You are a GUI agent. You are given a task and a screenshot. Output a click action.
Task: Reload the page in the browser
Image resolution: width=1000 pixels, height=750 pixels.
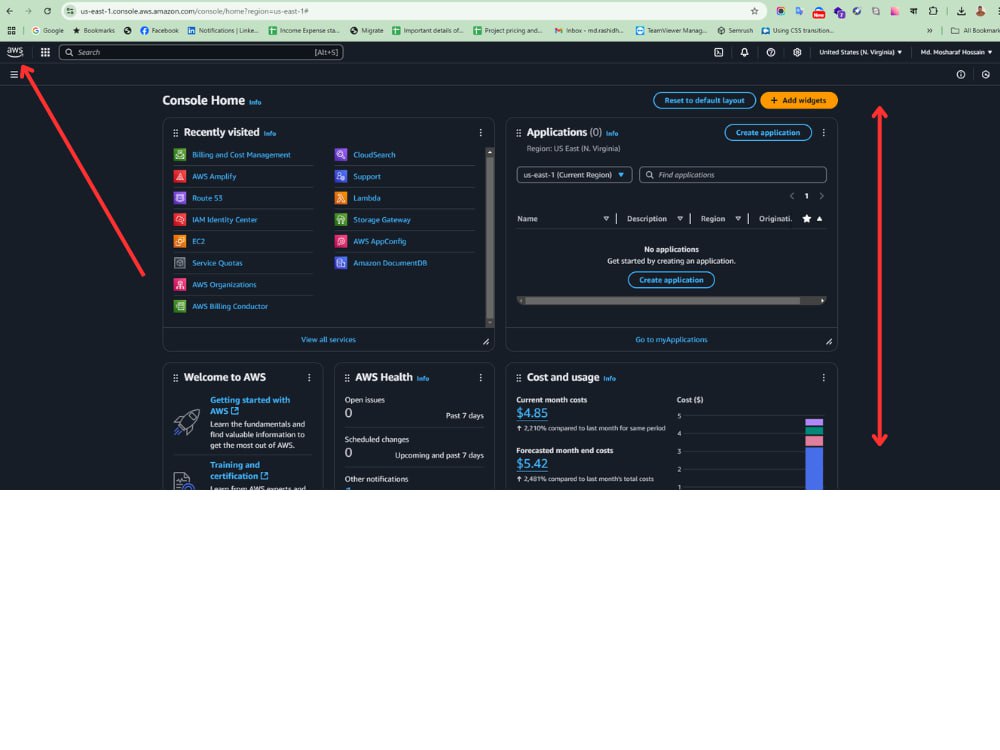point(47,11)
